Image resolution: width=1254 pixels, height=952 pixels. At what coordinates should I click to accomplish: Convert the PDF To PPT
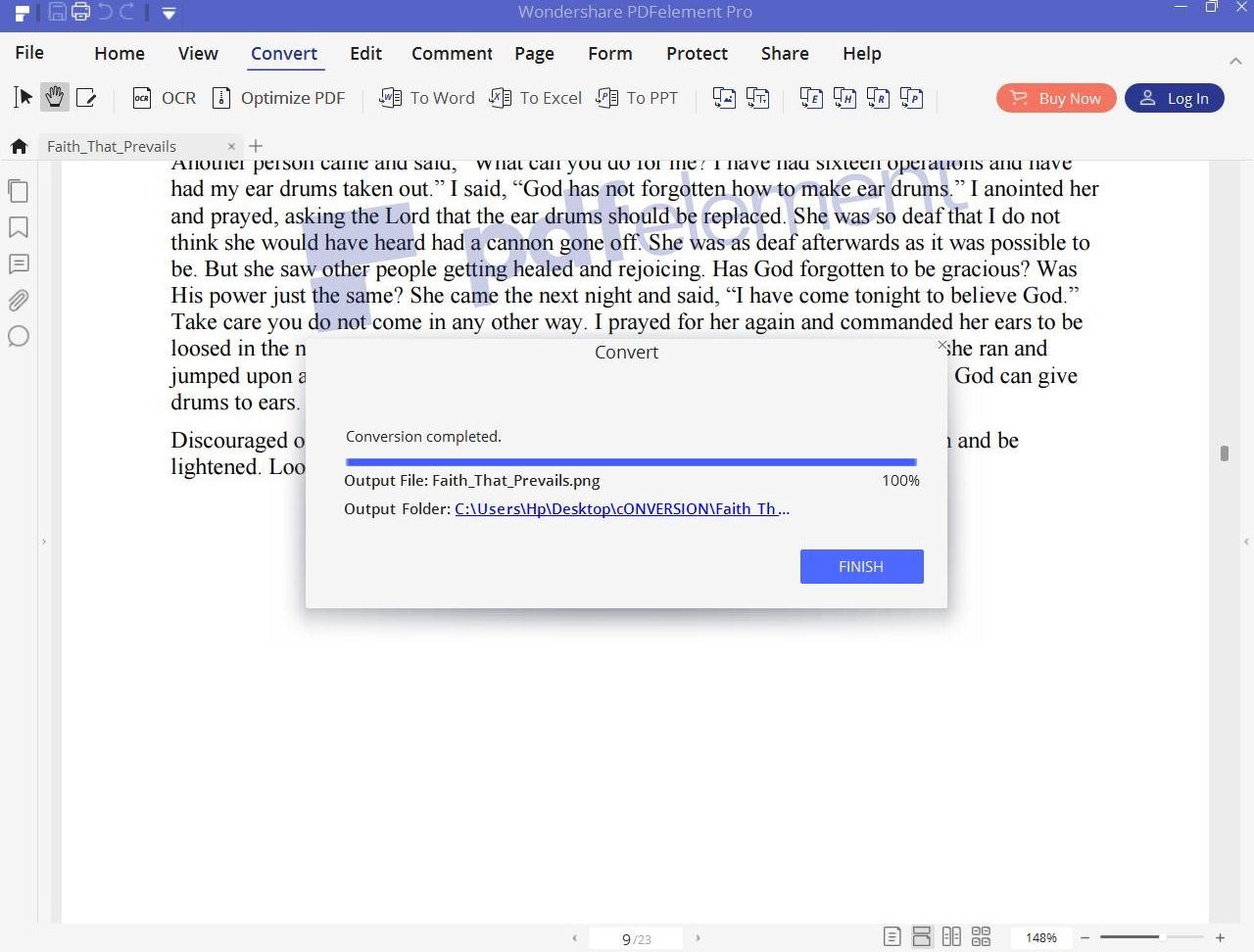[637, 98]
